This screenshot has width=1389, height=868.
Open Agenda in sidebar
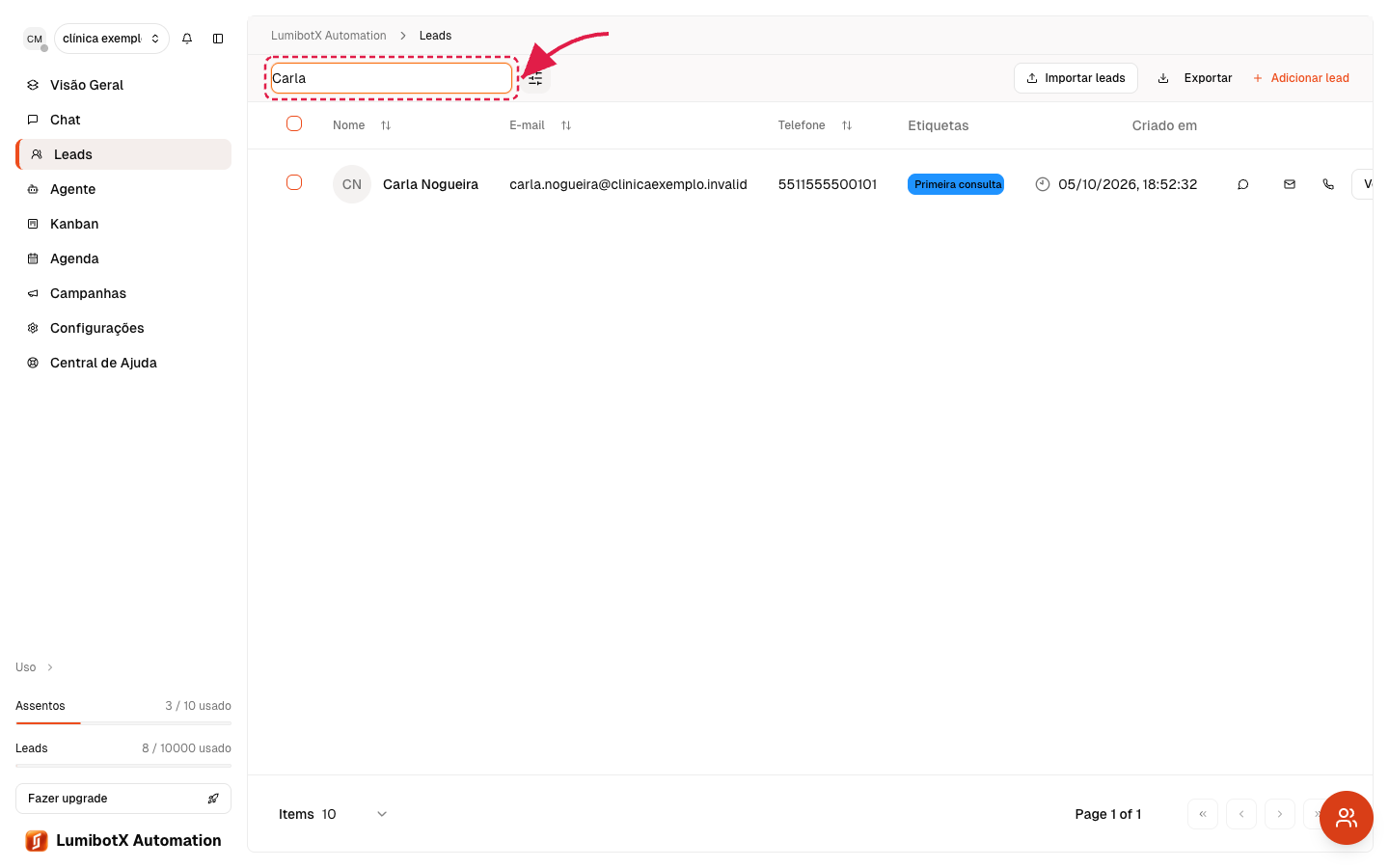point(123,258)
